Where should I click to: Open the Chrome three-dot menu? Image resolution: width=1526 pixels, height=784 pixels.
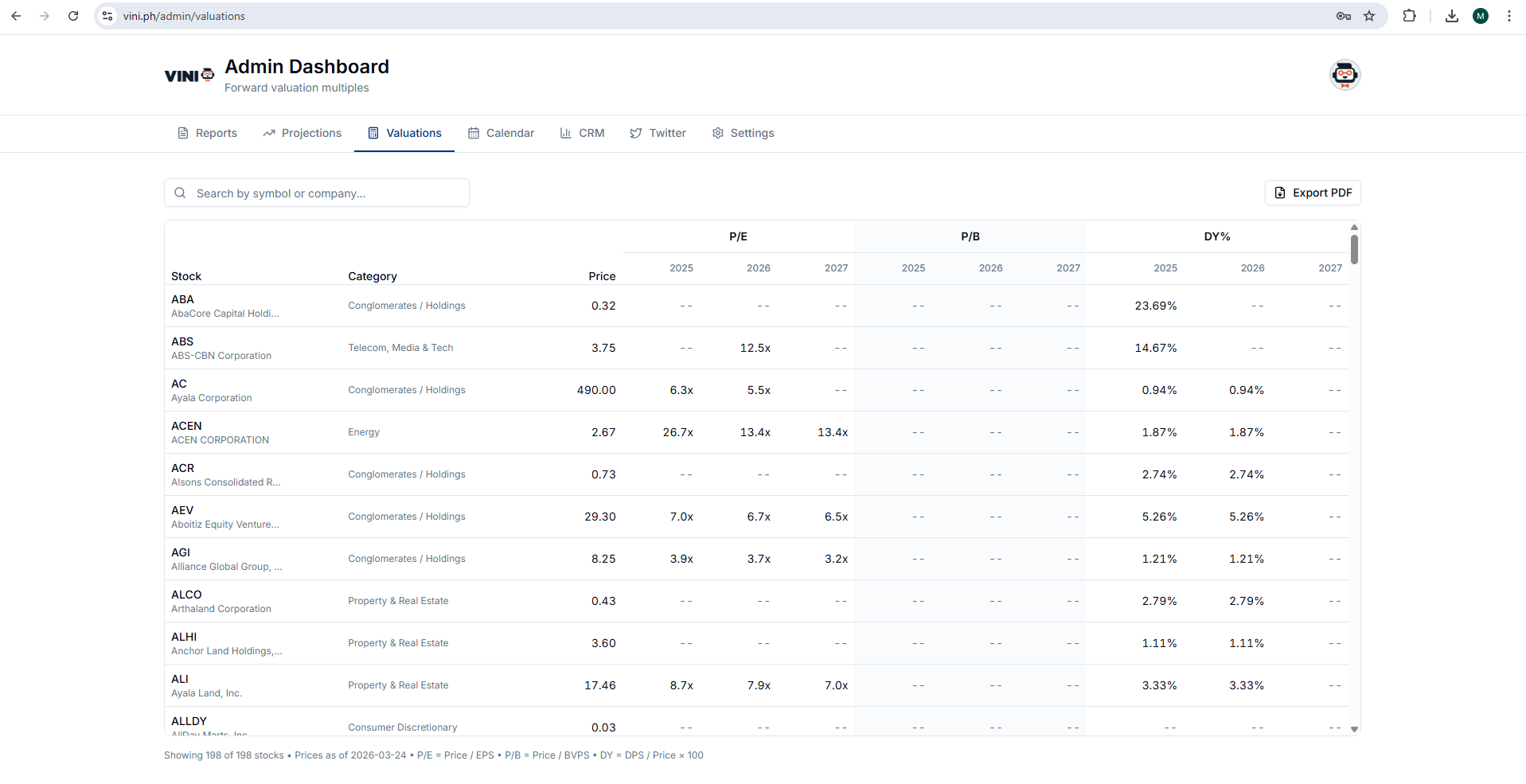[1508, 16]
